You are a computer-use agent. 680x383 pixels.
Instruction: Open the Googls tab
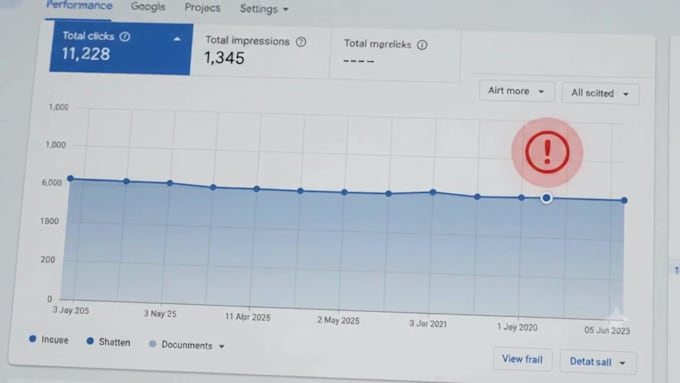coord(148,7)
